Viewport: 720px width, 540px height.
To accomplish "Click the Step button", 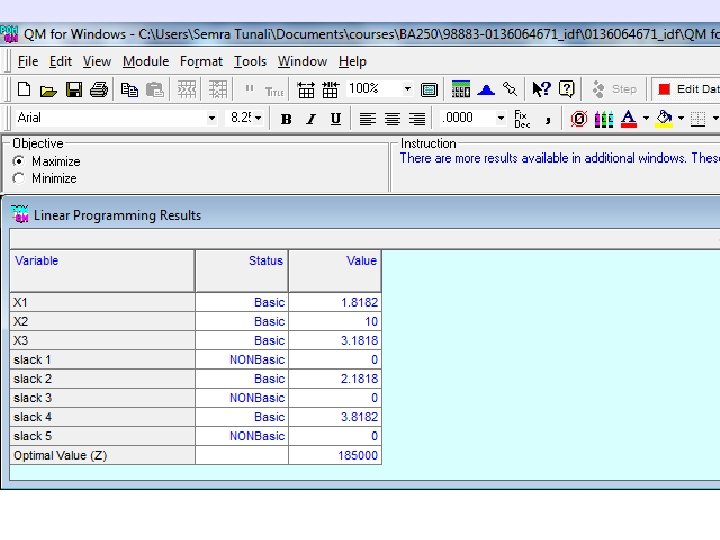I will 615,89.
